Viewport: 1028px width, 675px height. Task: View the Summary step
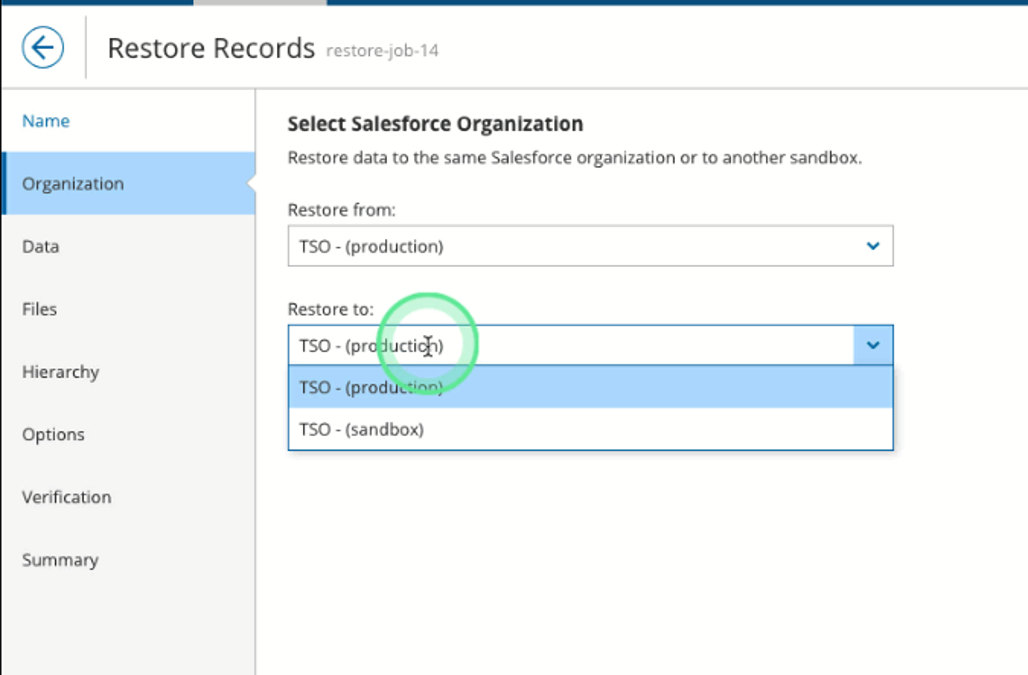[60, 560]
